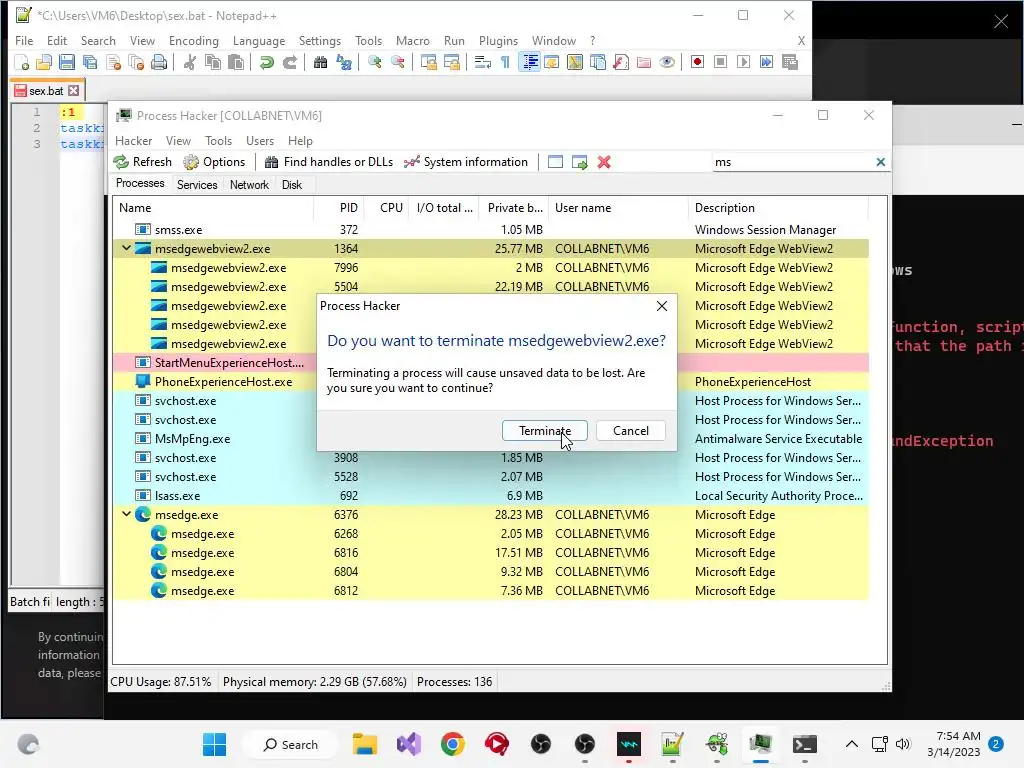Click the Redo arrow in Notepad++ toolbar
The height and width of the screenshot is (768, 1024).
(290, 63)
